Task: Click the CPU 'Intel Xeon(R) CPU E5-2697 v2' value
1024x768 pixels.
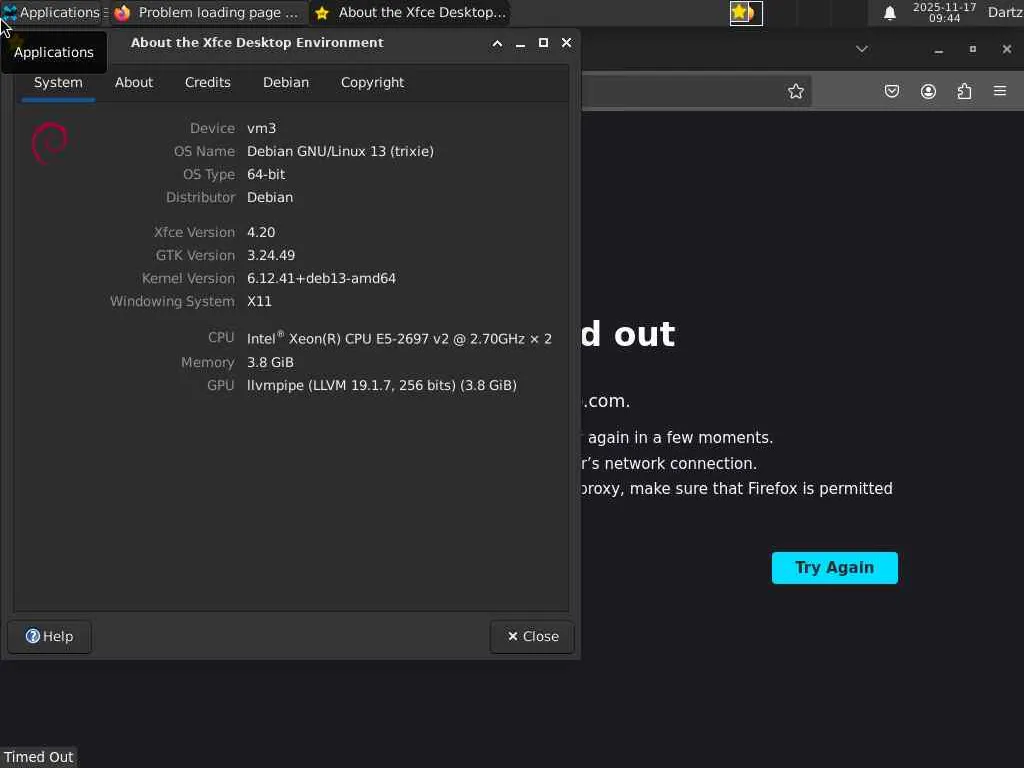Action: click(399, 338)
